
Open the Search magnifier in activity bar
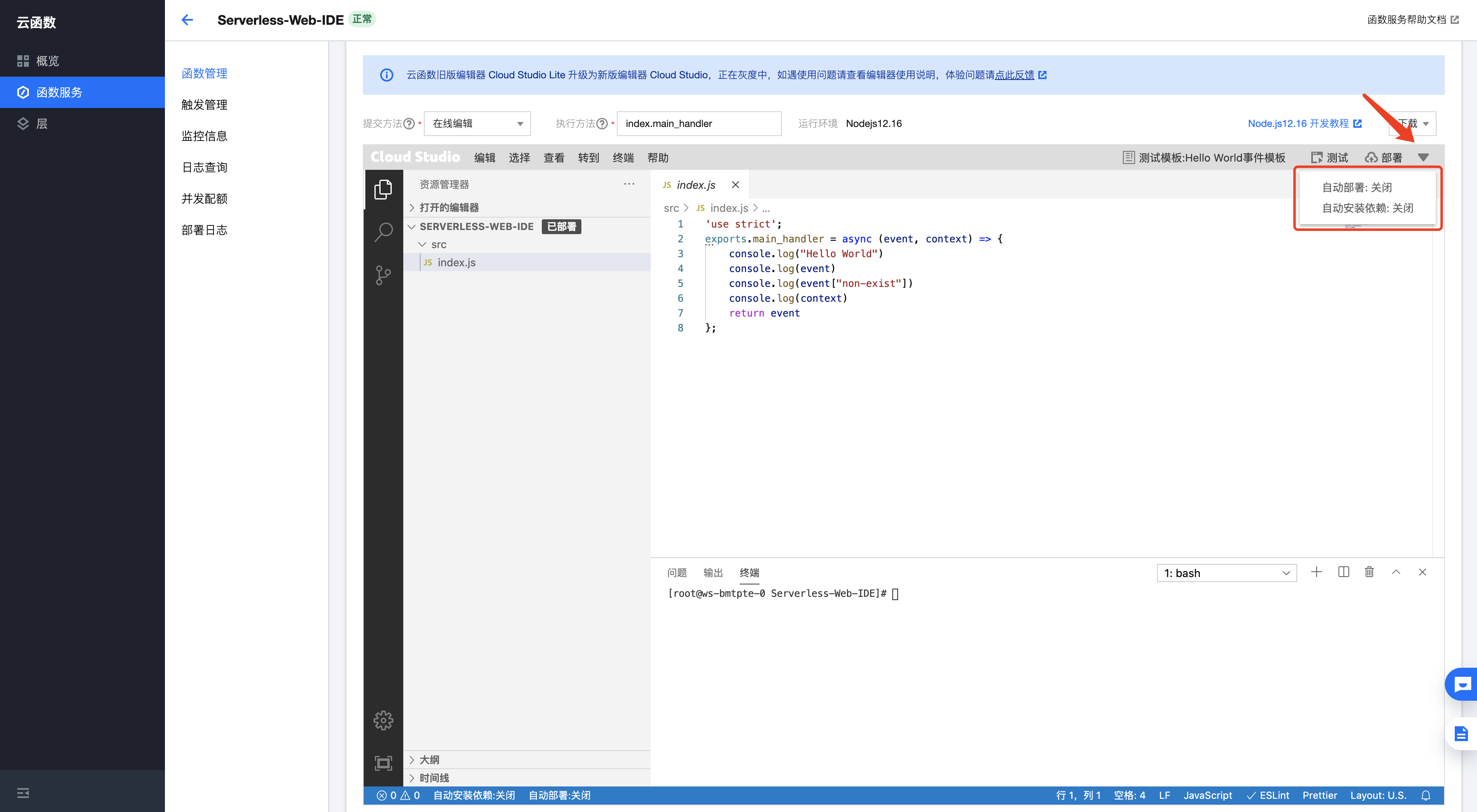click(383, 232)
